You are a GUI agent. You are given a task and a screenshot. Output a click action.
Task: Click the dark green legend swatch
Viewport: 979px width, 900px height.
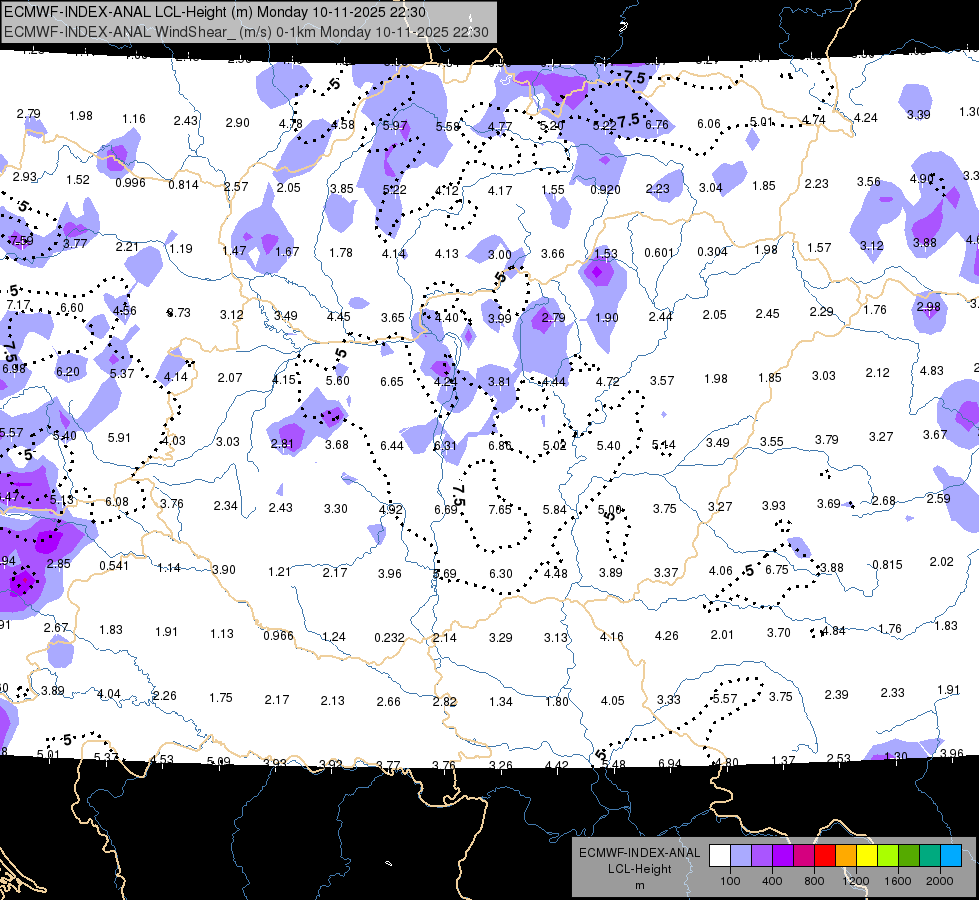click(x=908, y=856)
